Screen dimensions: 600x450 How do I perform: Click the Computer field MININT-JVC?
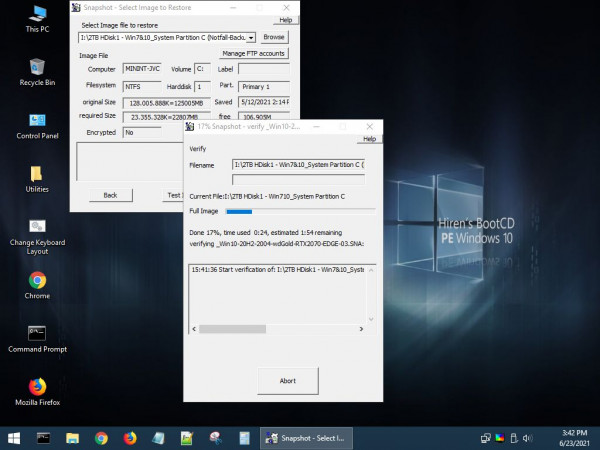[142, 69]
